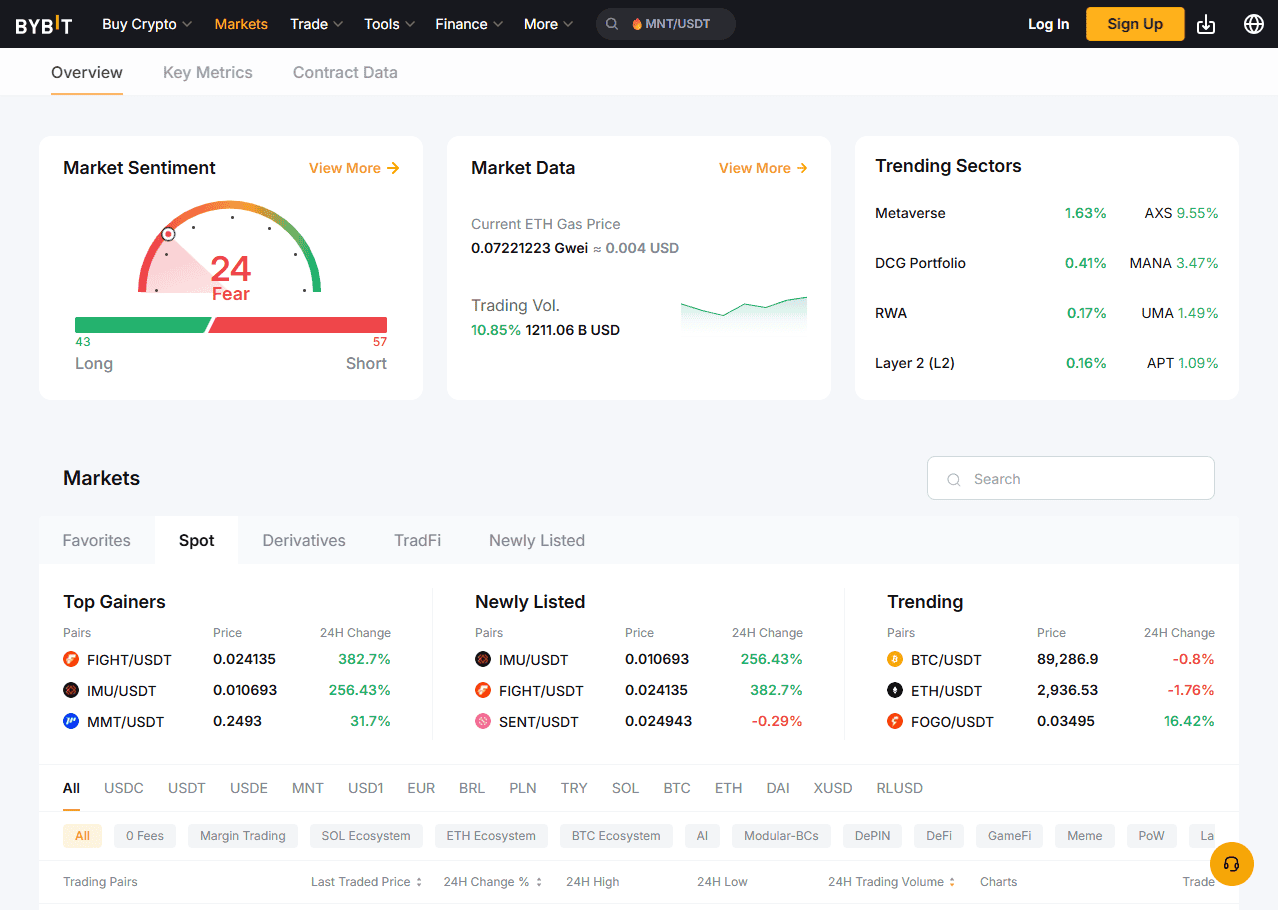Click the Bybit logo
This screenshot has height=910, width=1278.
(x=43, y=23)
